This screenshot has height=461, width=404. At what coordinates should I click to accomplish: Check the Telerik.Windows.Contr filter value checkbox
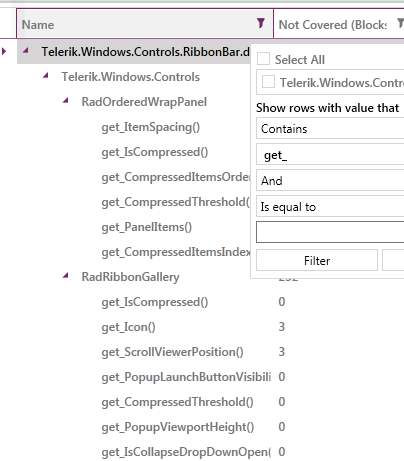coord(268,82)
